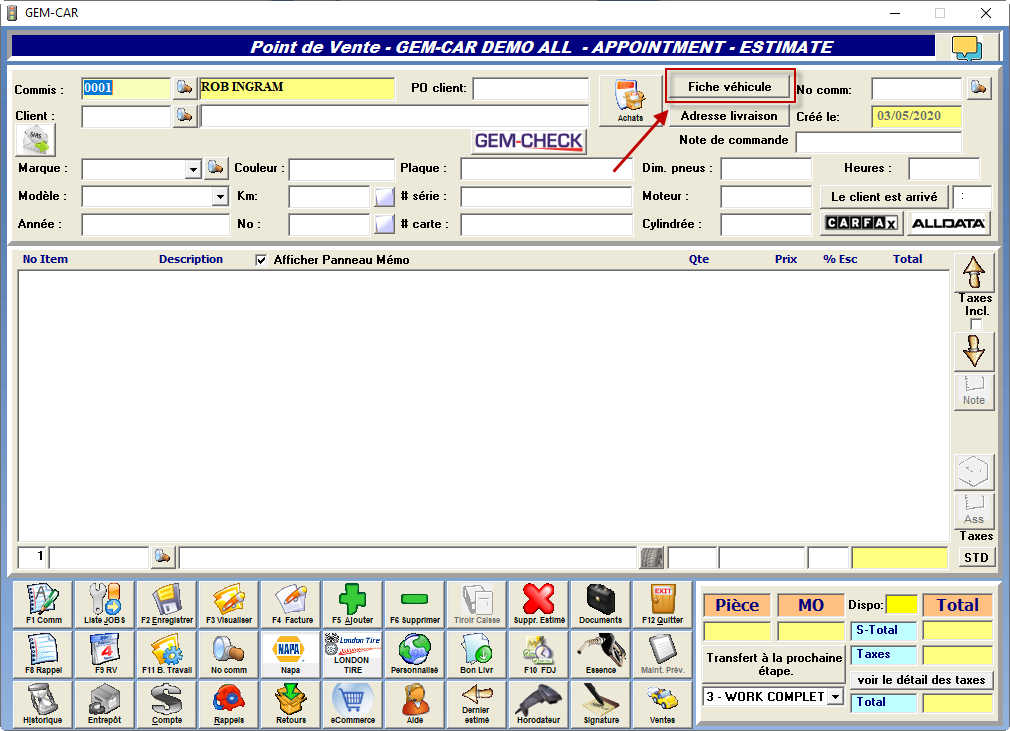Click the No comm search icon
The height and width of the screenshot is (731, 1010).
pyautogui.click(x=229, y=654)
